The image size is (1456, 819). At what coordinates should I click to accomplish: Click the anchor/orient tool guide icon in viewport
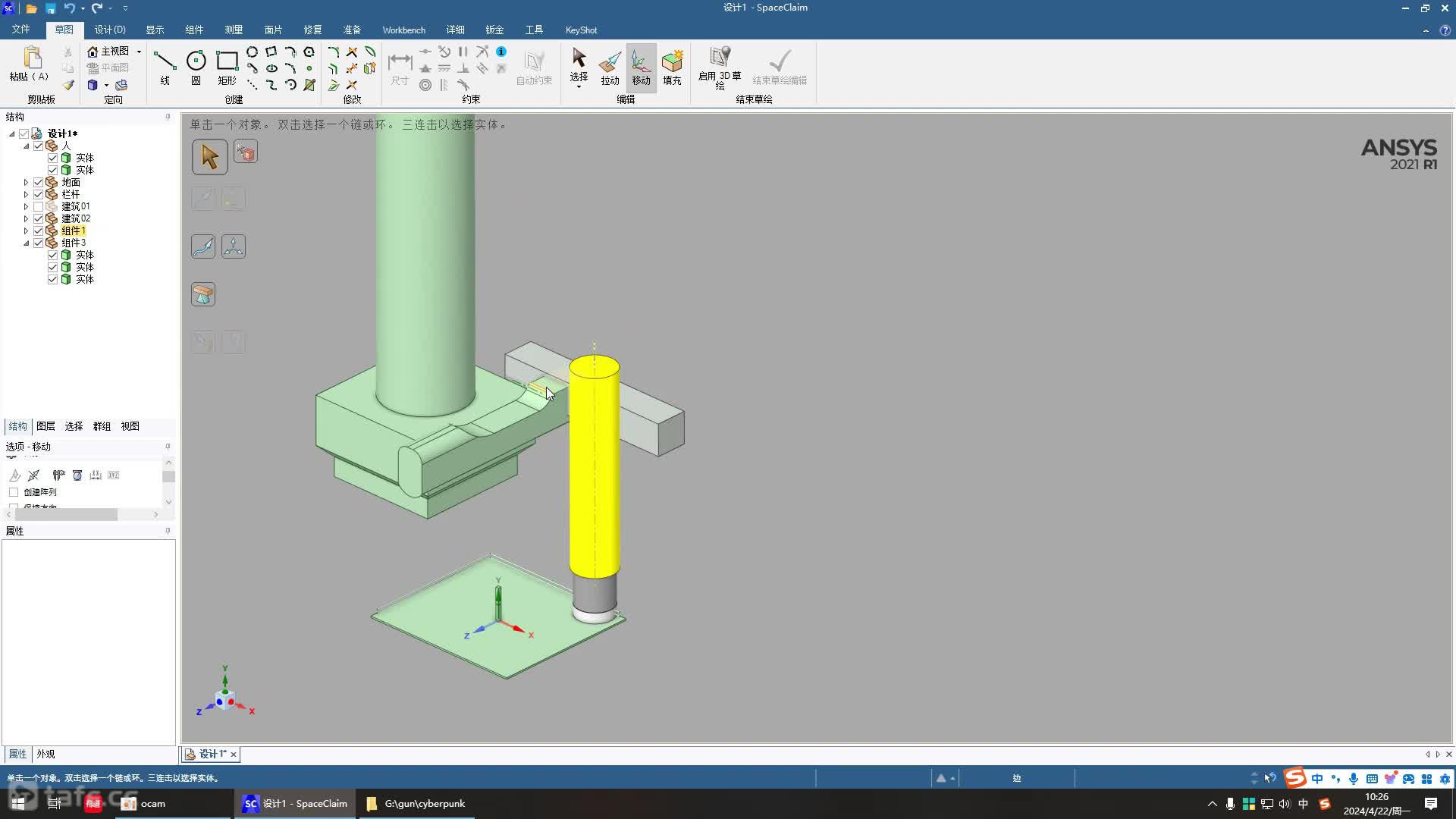(234, 246)
